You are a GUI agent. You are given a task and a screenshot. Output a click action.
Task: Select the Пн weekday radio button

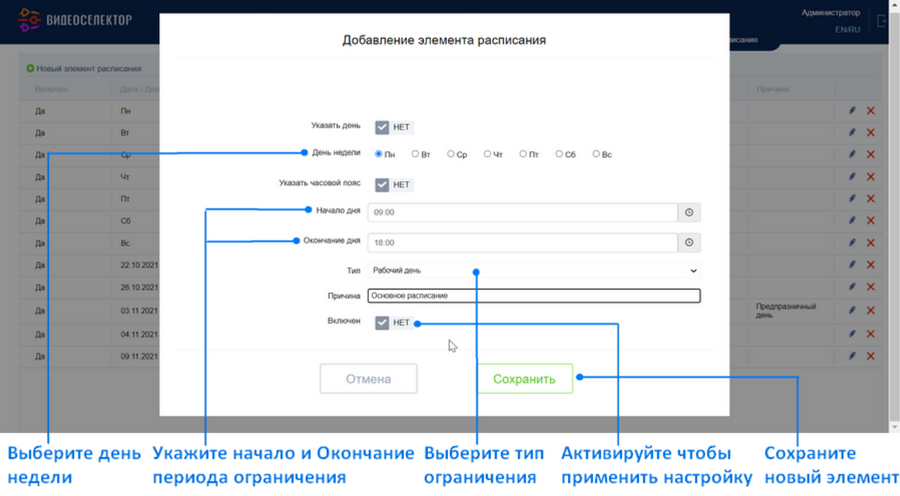point(378,154)
